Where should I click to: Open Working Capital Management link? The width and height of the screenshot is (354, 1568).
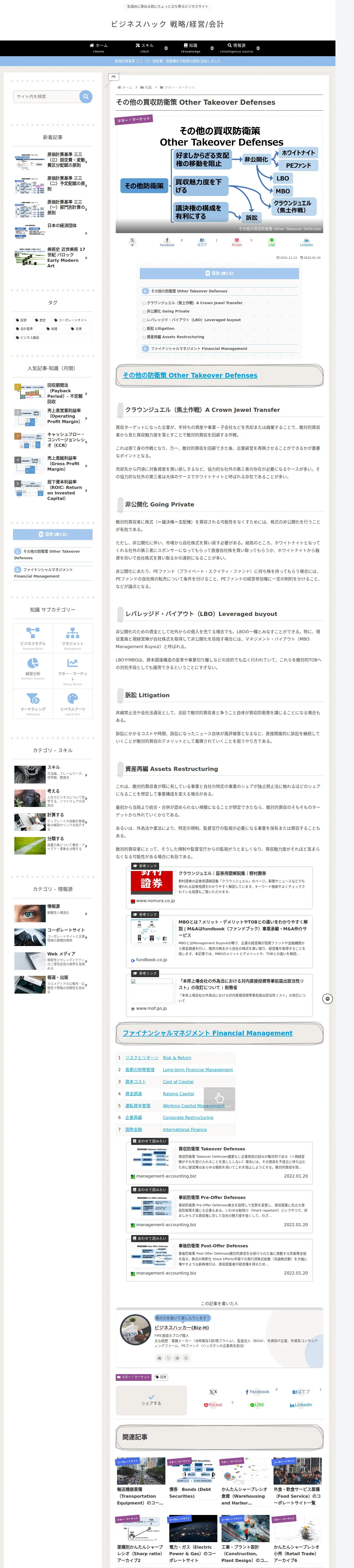coord(193,1106)
